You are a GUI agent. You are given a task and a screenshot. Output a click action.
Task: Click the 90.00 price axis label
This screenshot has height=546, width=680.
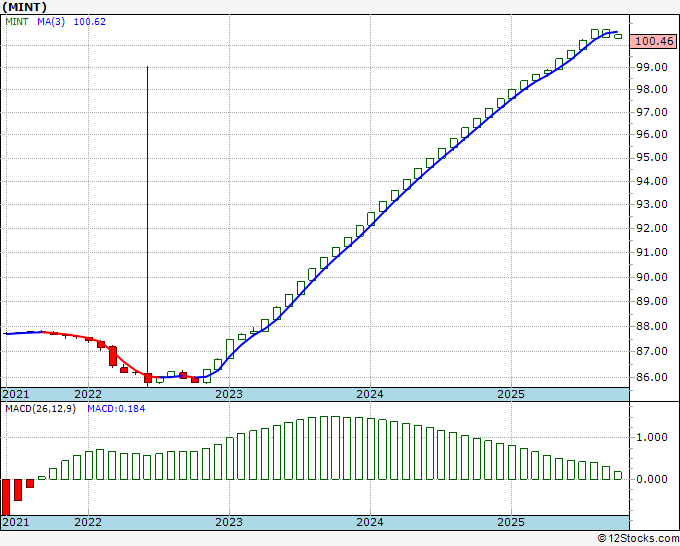coord(651,277)
